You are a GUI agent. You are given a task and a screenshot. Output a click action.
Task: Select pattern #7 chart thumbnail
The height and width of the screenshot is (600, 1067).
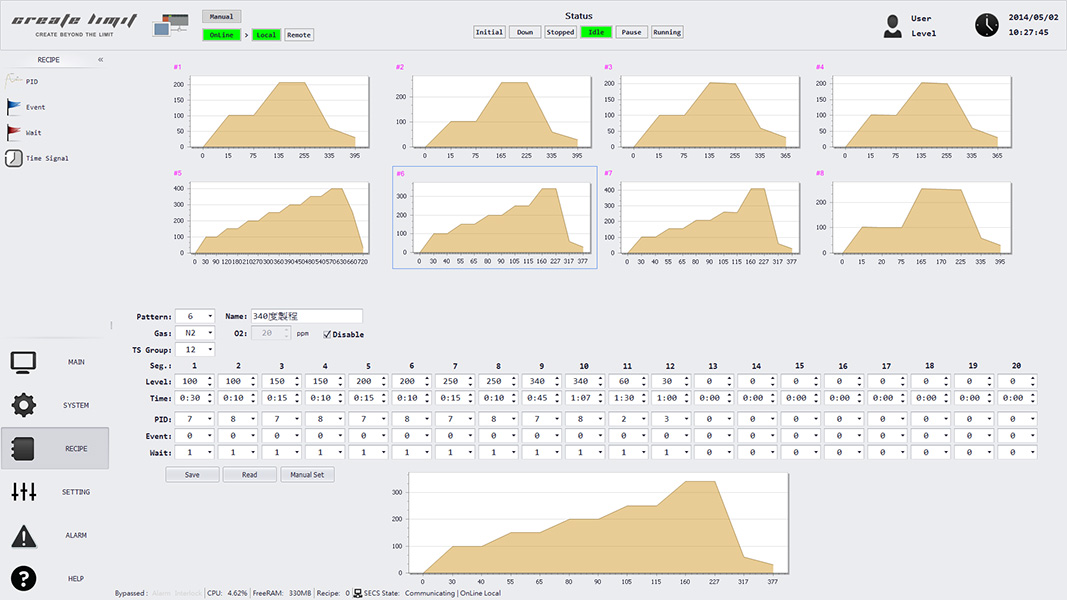pos(702,218)
